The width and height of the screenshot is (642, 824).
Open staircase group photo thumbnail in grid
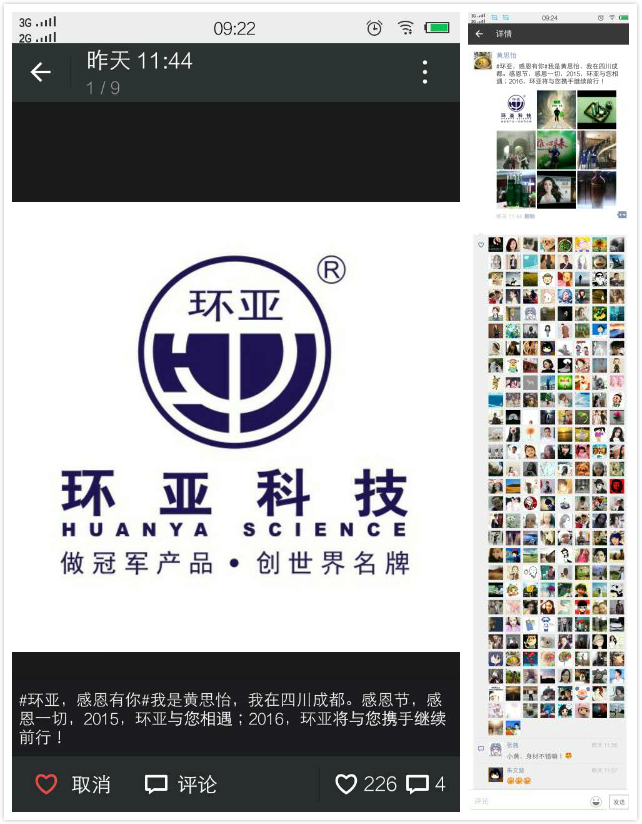point(597,150)
